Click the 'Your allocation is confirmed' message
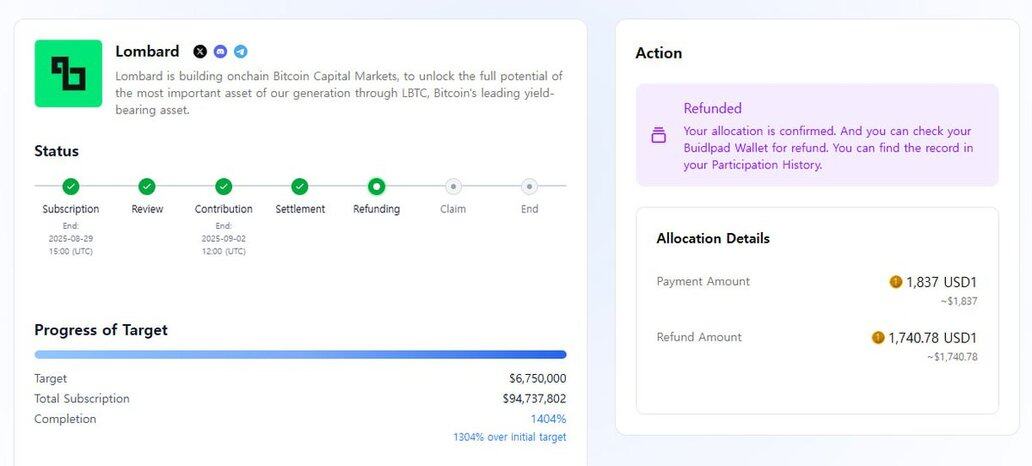1032x466 pixels. point(828,148)
